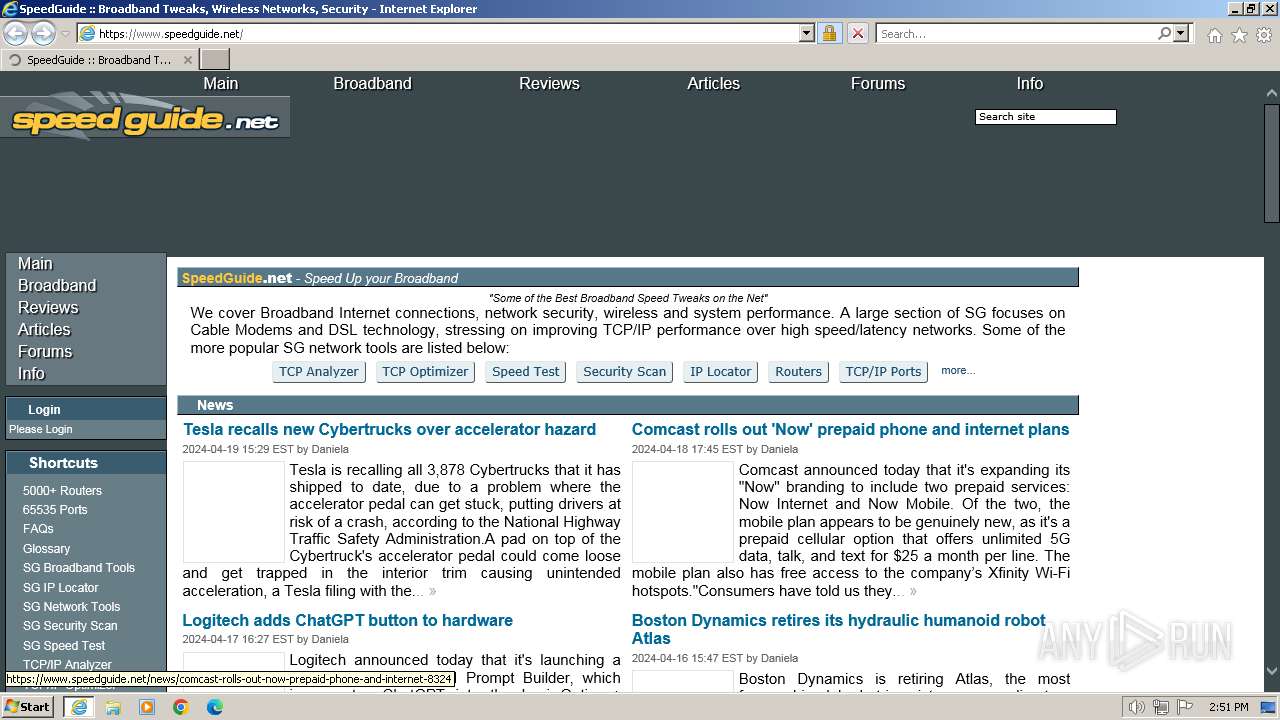Screen dimensions: 1280x720
Task: Click the Security Scan button
Action: (x=624, y=372)
